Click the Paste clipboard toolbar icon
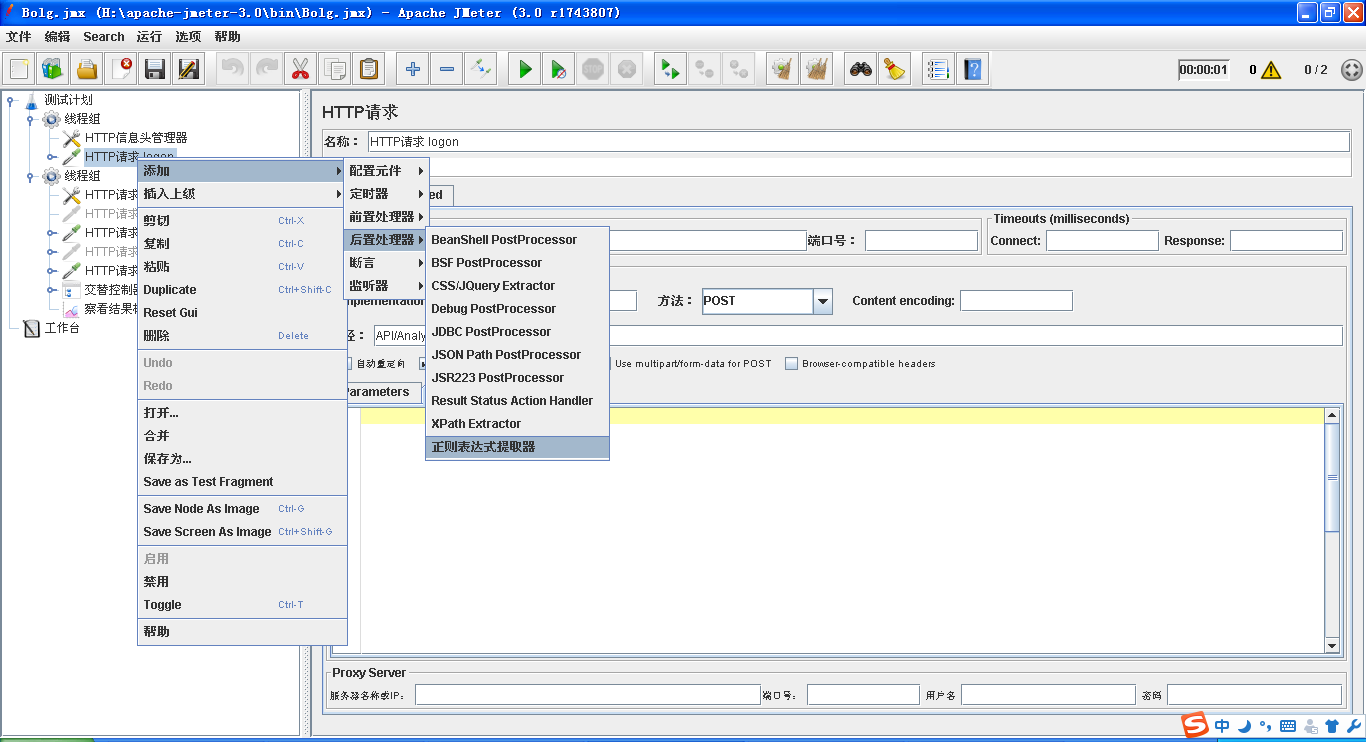 (369, 69)
